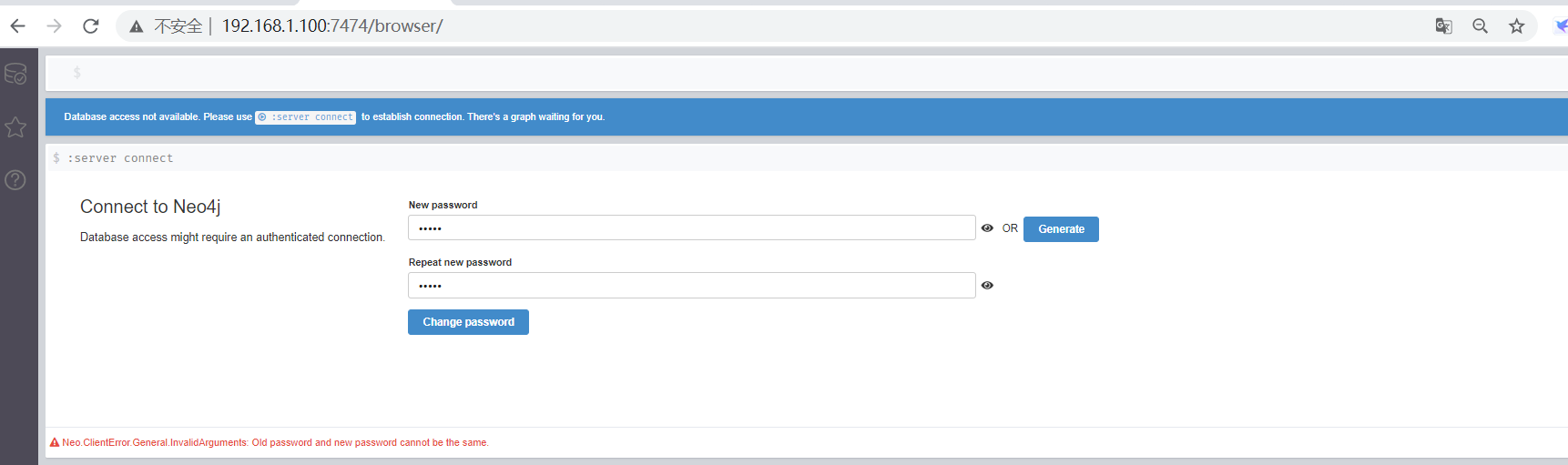Image resolution: width=1568 pixels, height=465 pixels.
Task: Click the address bar URL 192.168.1.100:7474/browser/
Action: pyautogui.click(x=332, y=25)
